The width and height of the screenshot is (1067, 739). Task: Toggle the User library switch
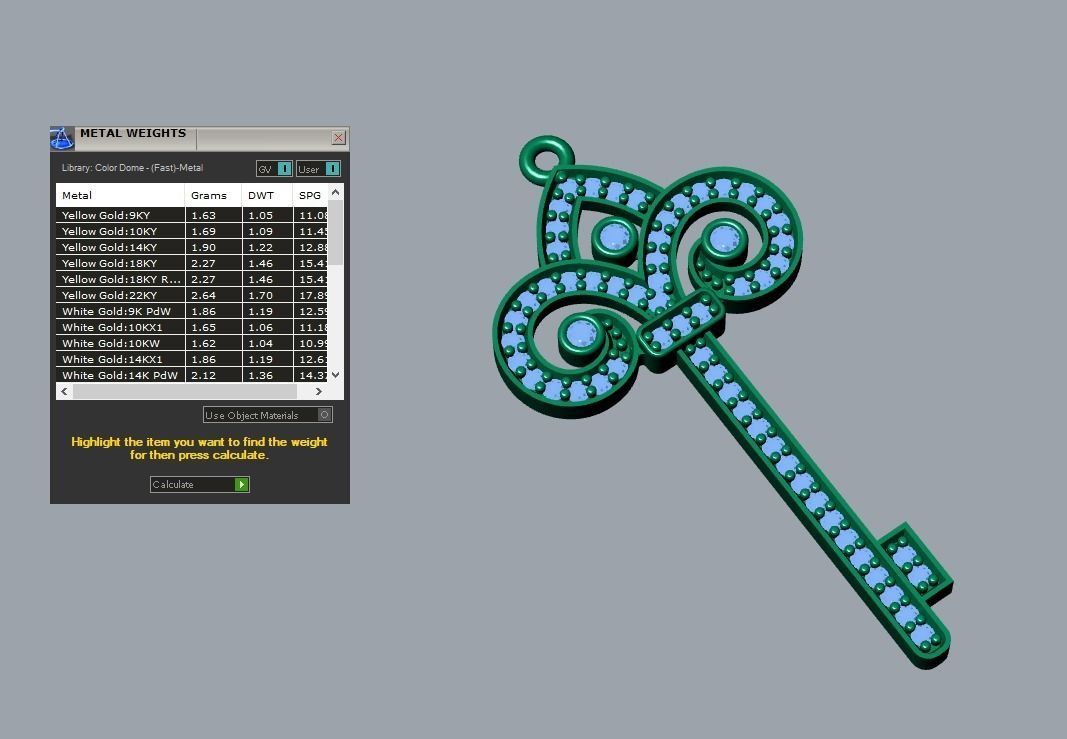pyautogui.click(x=318, y=169)
